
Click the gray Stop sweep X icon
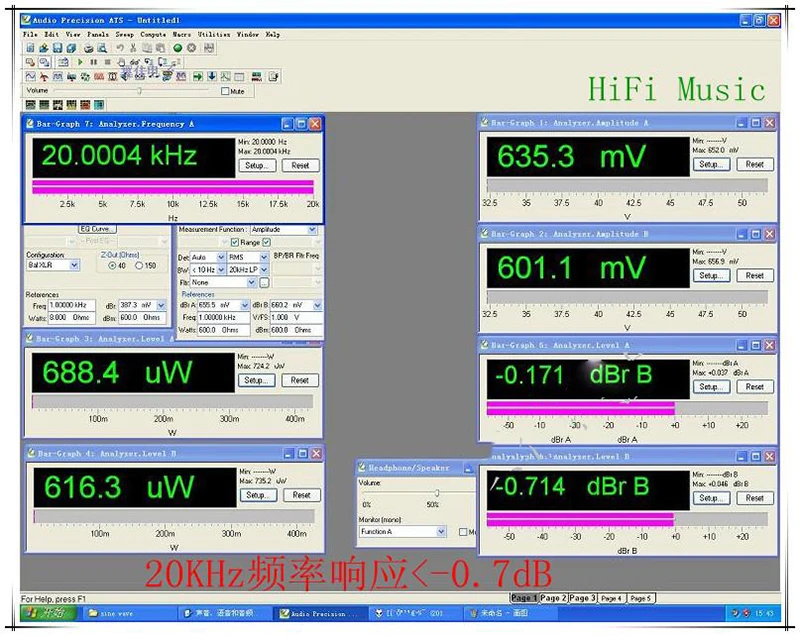coord(191,48)
